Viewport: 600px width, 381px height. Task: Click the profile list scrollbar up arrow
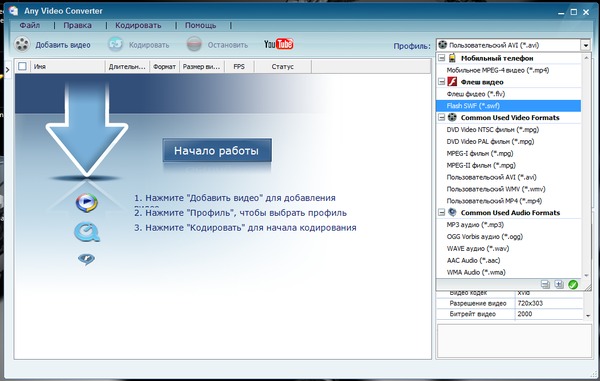(x=586, y=58)
